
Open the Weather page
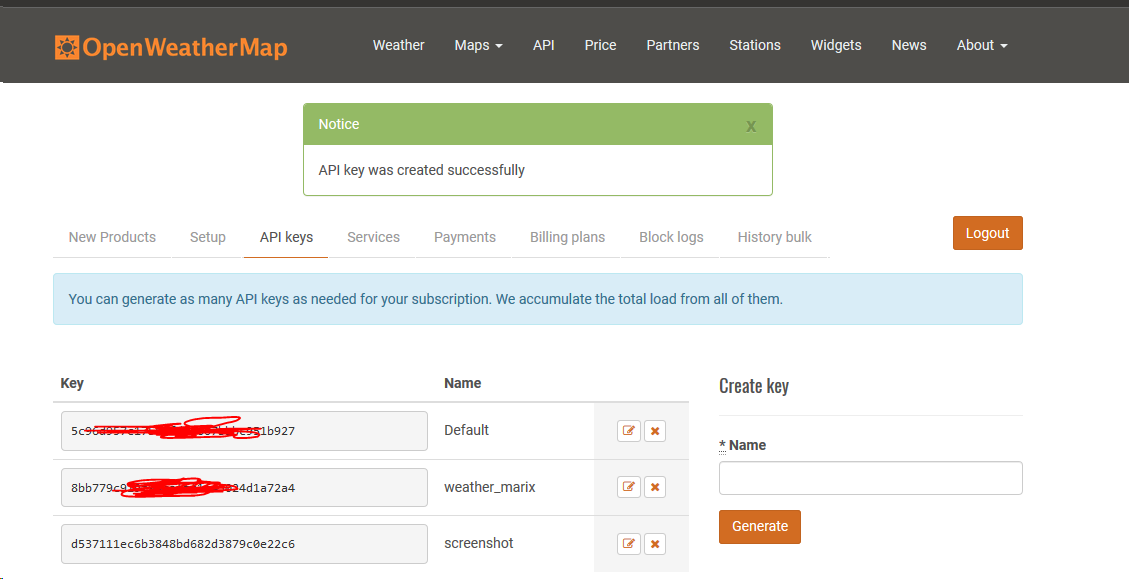(398, 45)
